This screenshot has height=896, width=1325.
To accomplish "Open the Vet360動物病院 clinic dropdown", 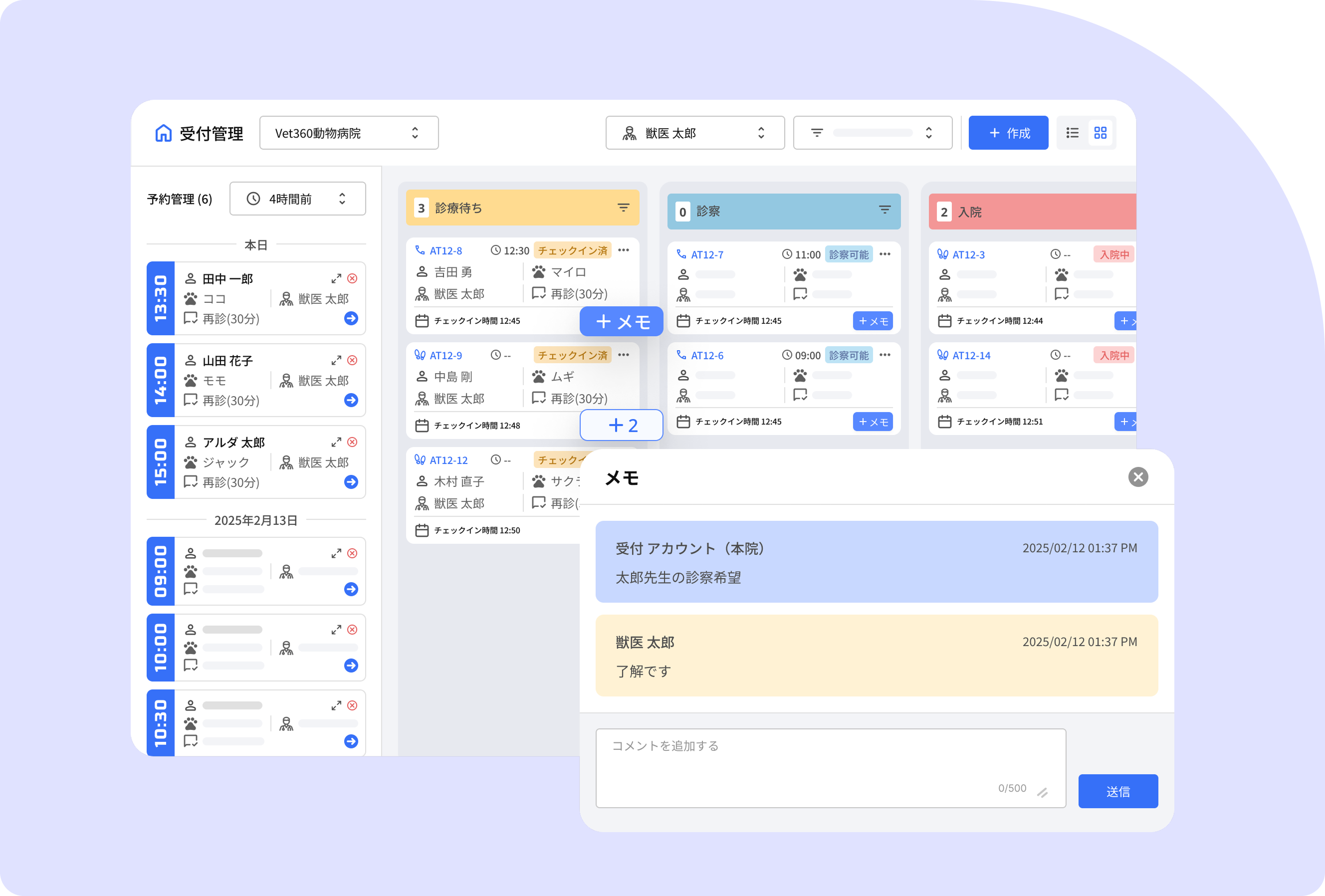I will click(x=349, y=133).
